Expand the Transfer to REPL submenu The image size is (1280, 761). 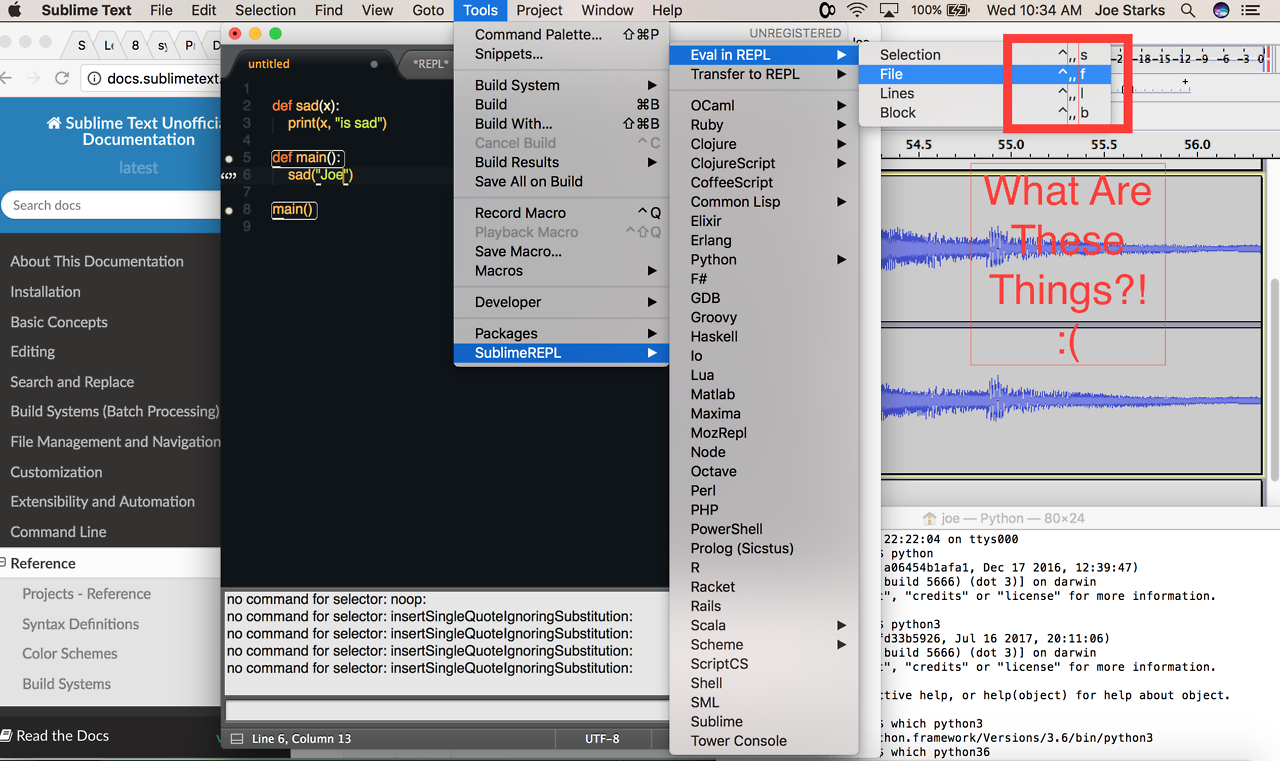point(764,74)
